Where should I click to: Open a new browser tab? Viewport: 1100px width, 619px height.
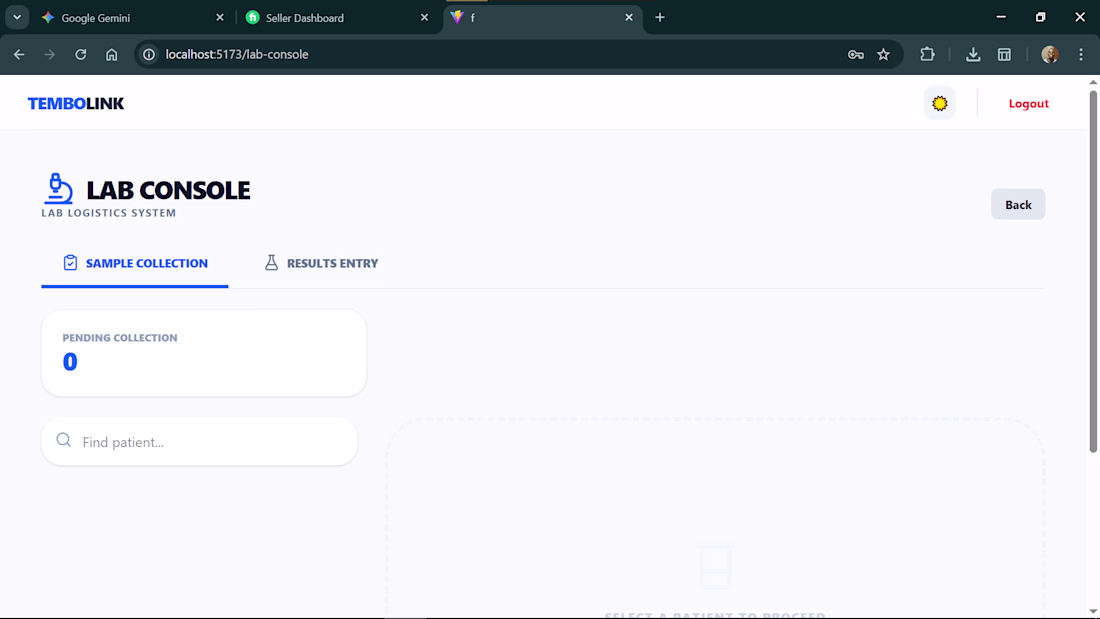coord(659,18)
